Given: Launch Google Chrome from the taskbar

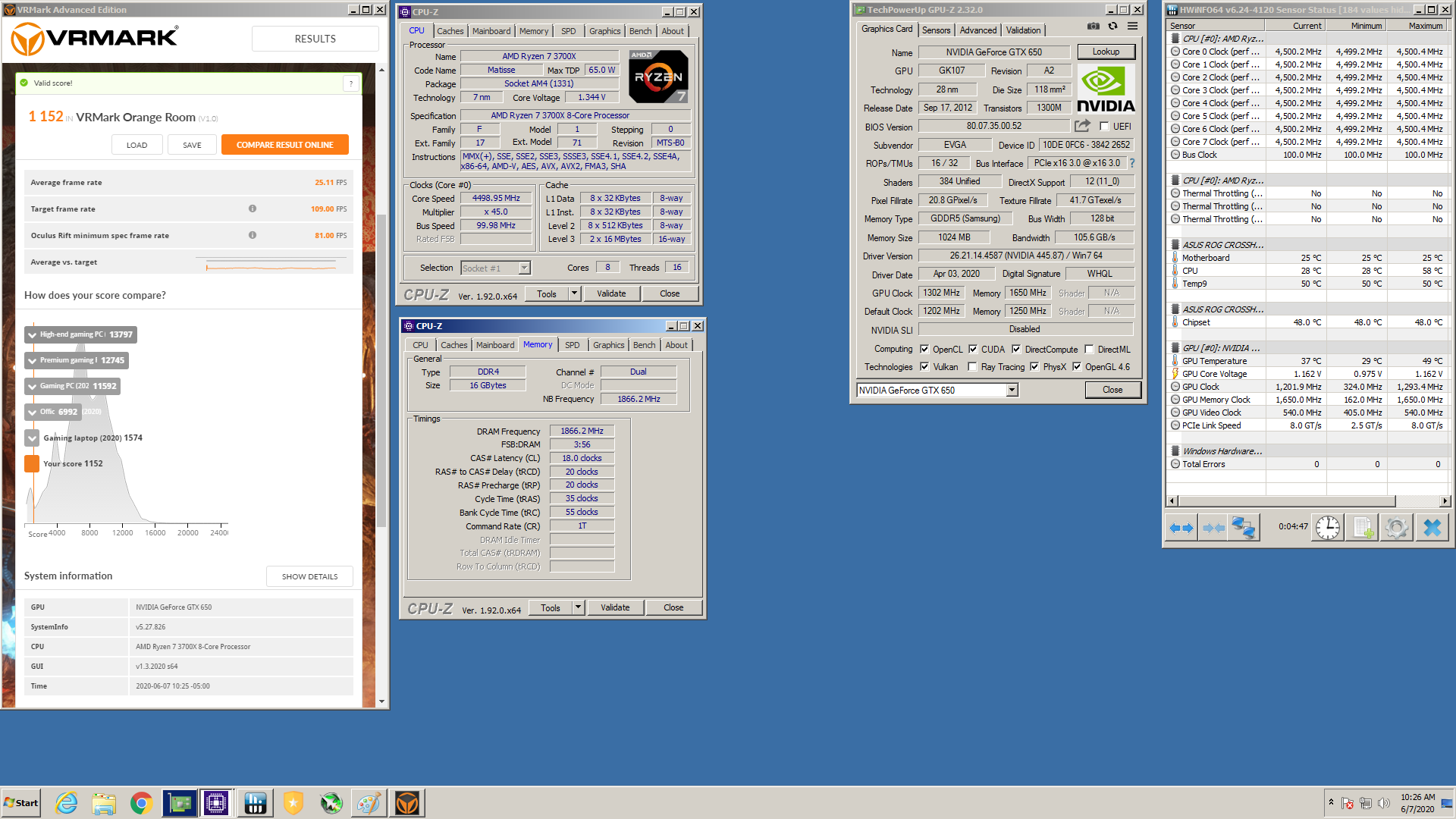Looking at the screenshot, I should tap(141, 803).
